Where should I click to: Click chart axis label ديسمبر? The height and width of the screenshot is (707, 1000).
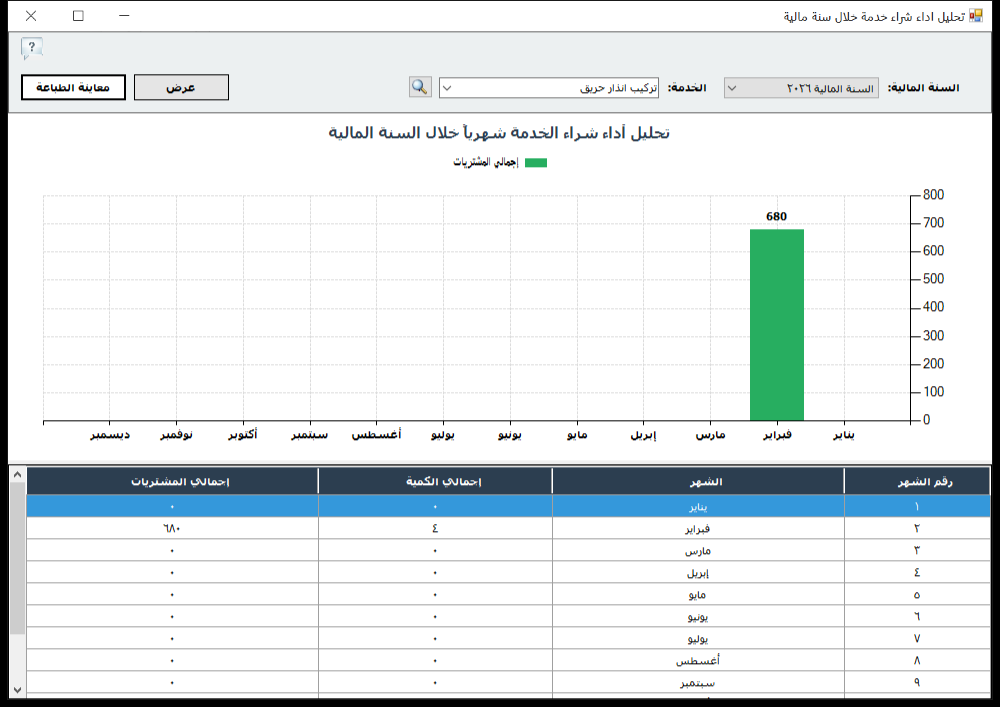point(110,435)
